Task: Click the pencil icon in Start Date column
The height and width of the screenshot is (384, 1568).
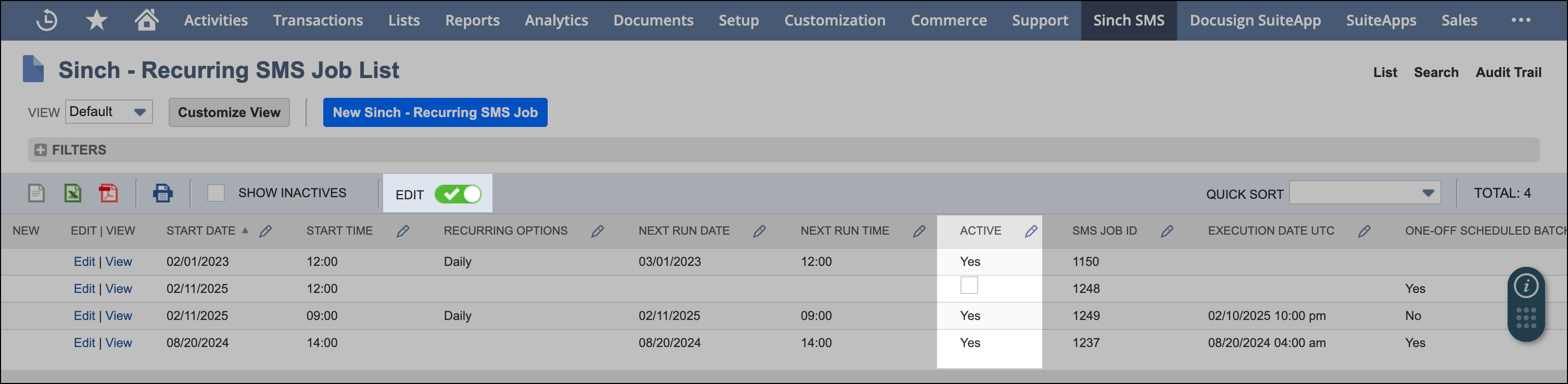Action: coord(265,231)
